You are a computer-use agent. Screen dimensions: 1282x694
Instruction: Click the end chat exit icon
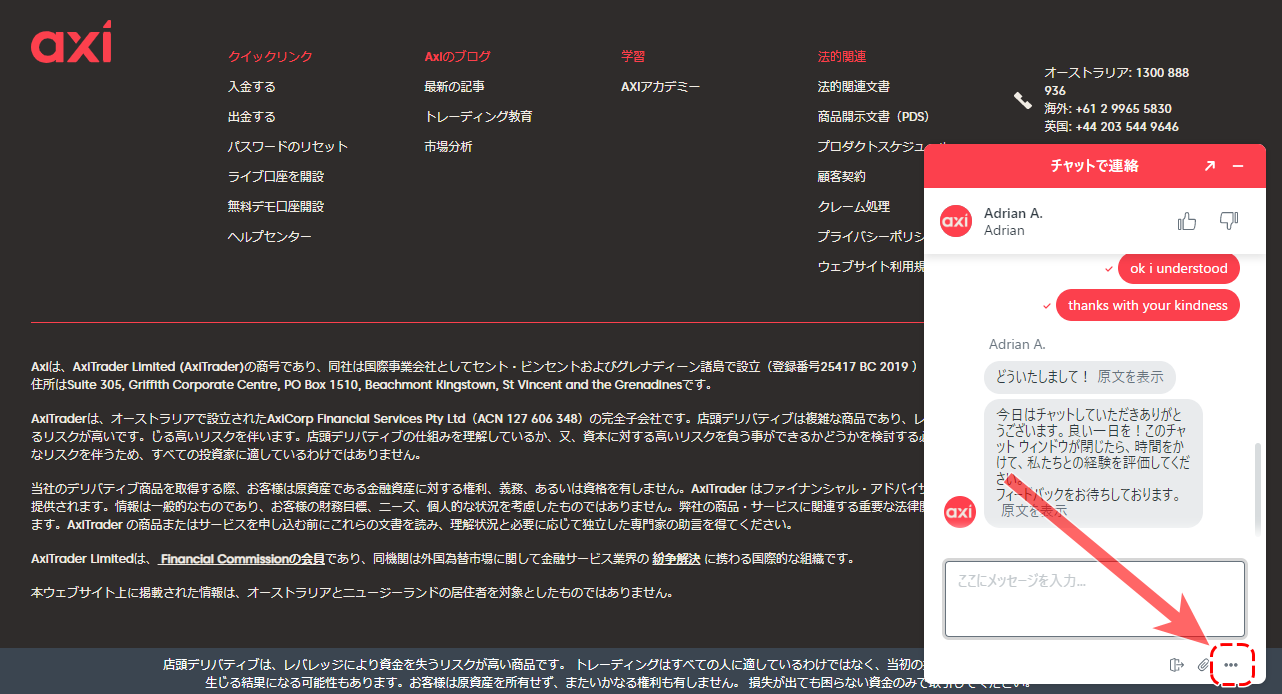(x=1177, y=664)
